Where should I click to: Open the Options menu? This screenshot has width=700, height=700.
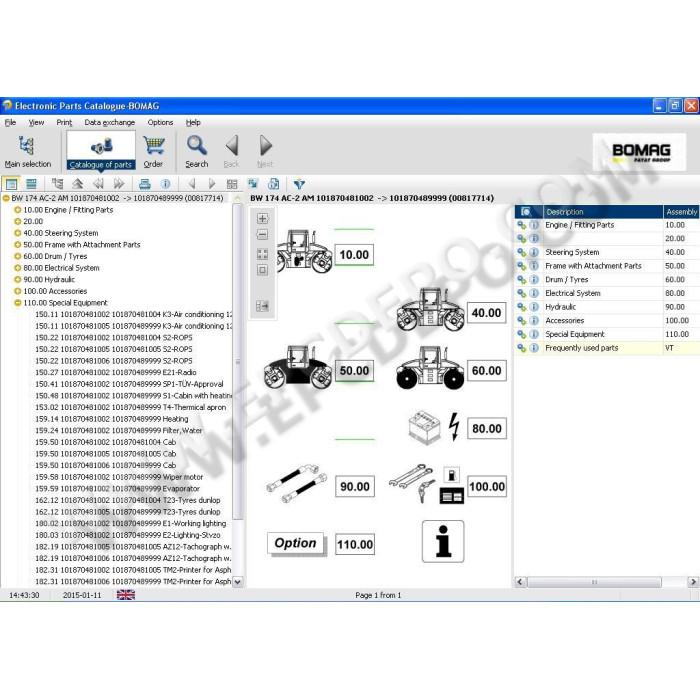coord(160,122)
